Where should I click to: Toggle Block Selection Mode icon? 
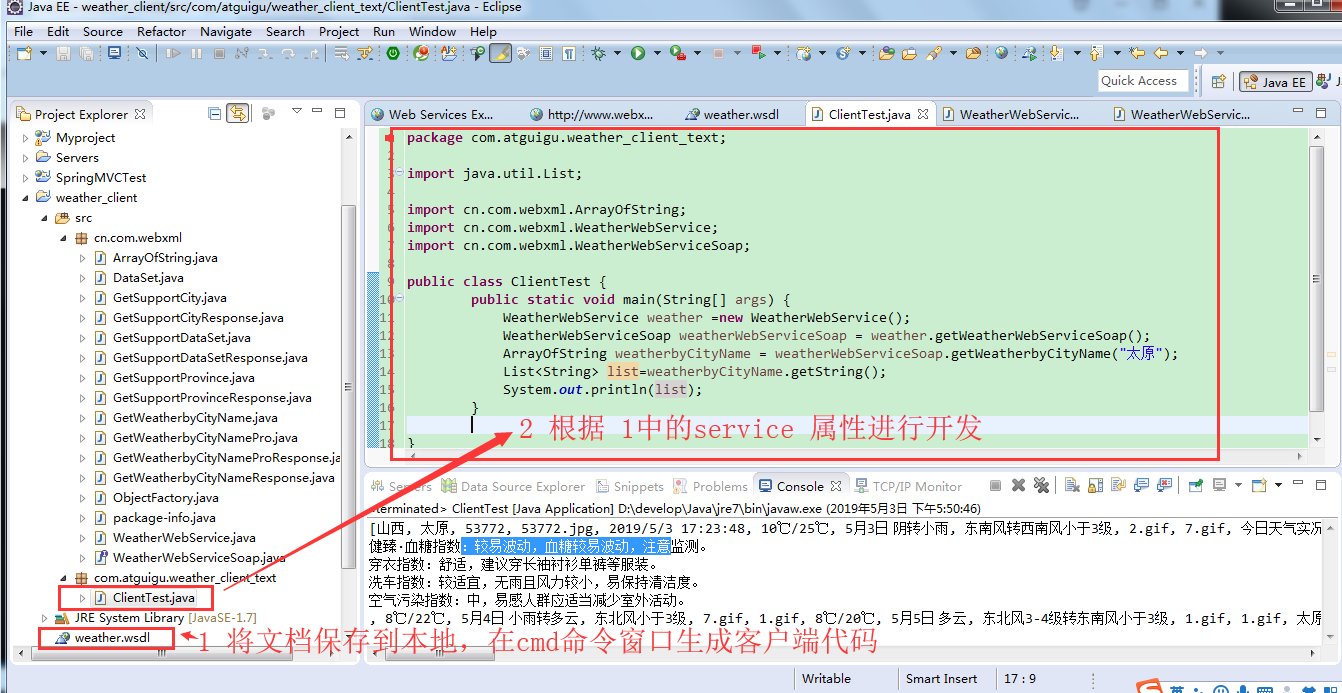[546, 53]
